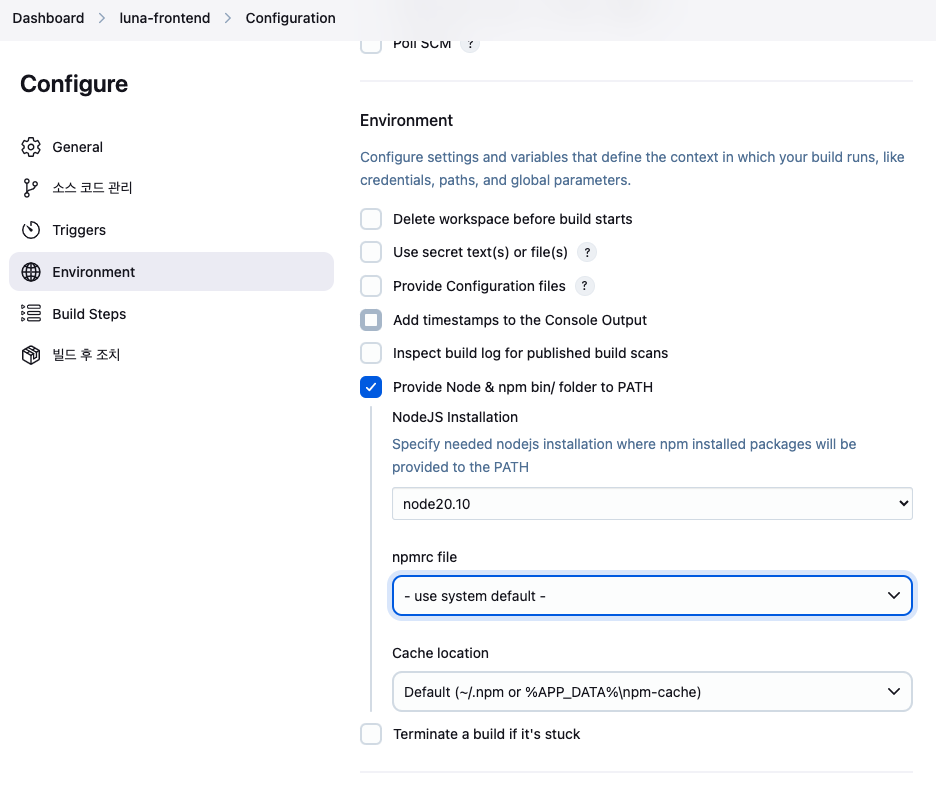Check Terminate a build if it's stuck

coord(371,734)
